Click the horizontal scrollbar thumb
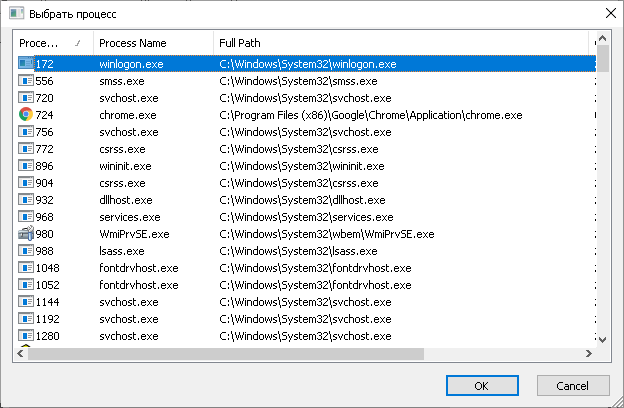This screenshot has width=624, height=408. coord(226,353)
